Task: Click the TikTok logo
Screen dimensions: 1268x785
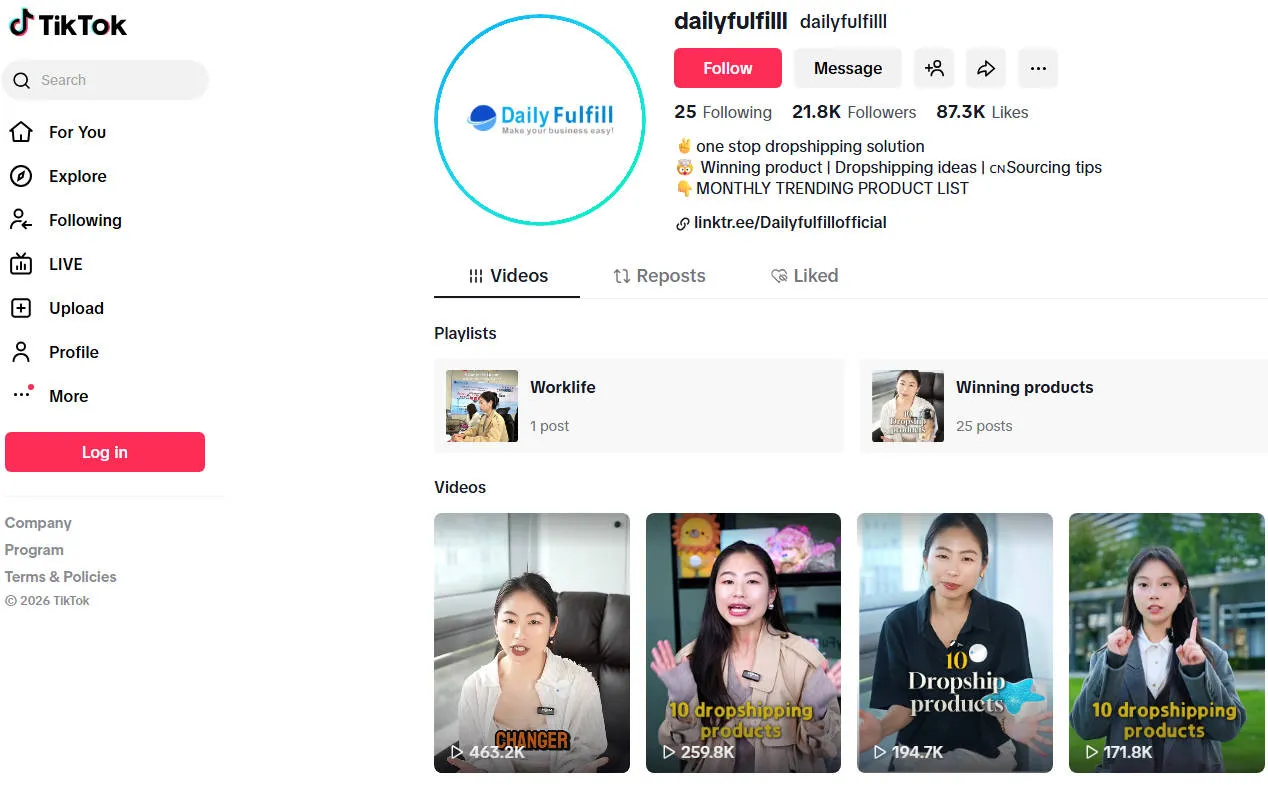Action: [x=68, y=24]
